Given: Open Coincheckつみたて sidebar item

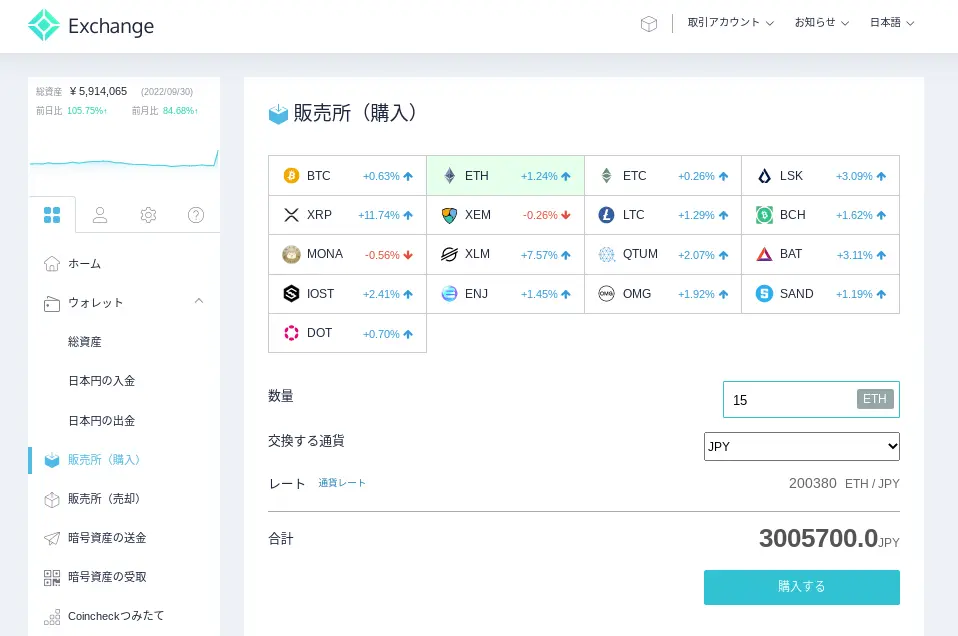Looking at the screenshot, I should [x=104, y=616].
